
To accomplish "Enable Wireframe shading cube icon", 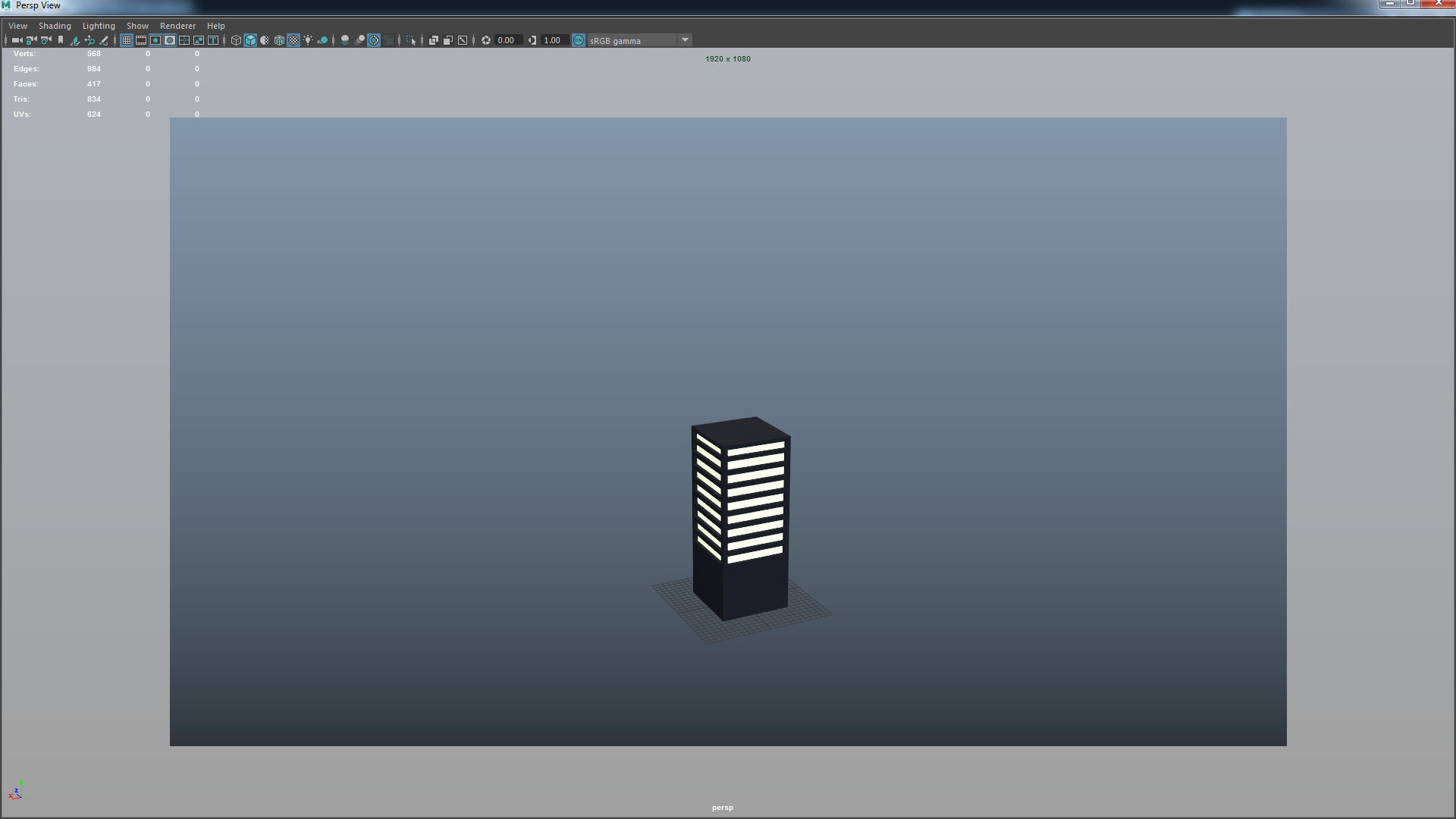I will tap(236, 40).
